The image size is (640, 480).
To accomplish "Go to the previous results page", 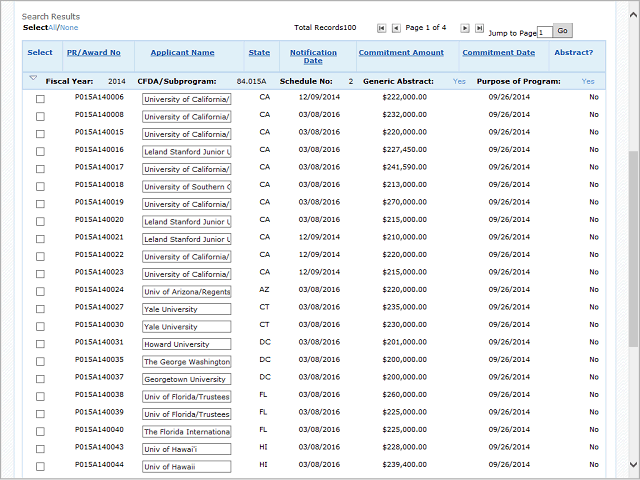I will (x=396, y=28).
